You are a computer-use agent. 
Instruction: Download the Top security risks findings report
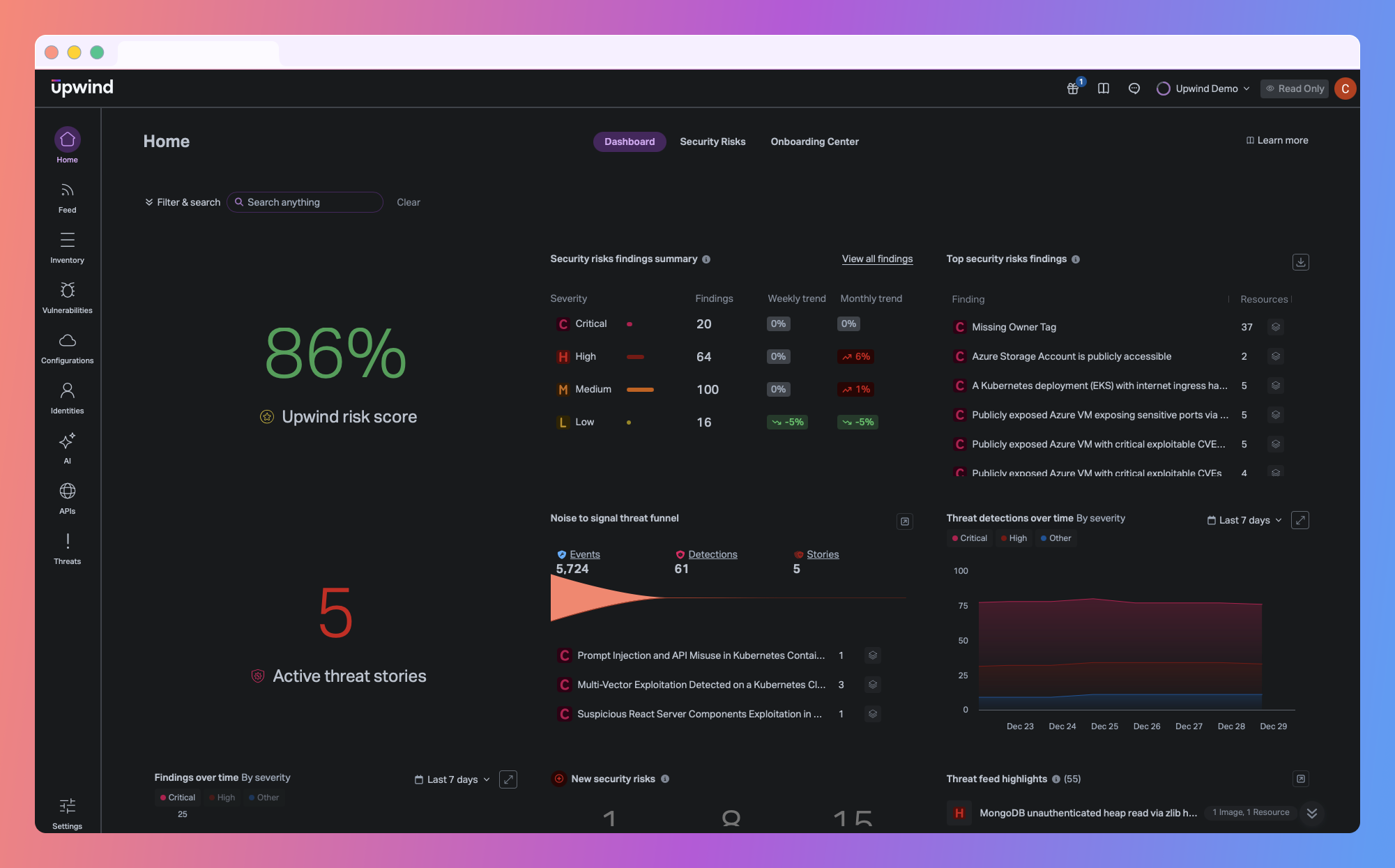(1300, 262)
